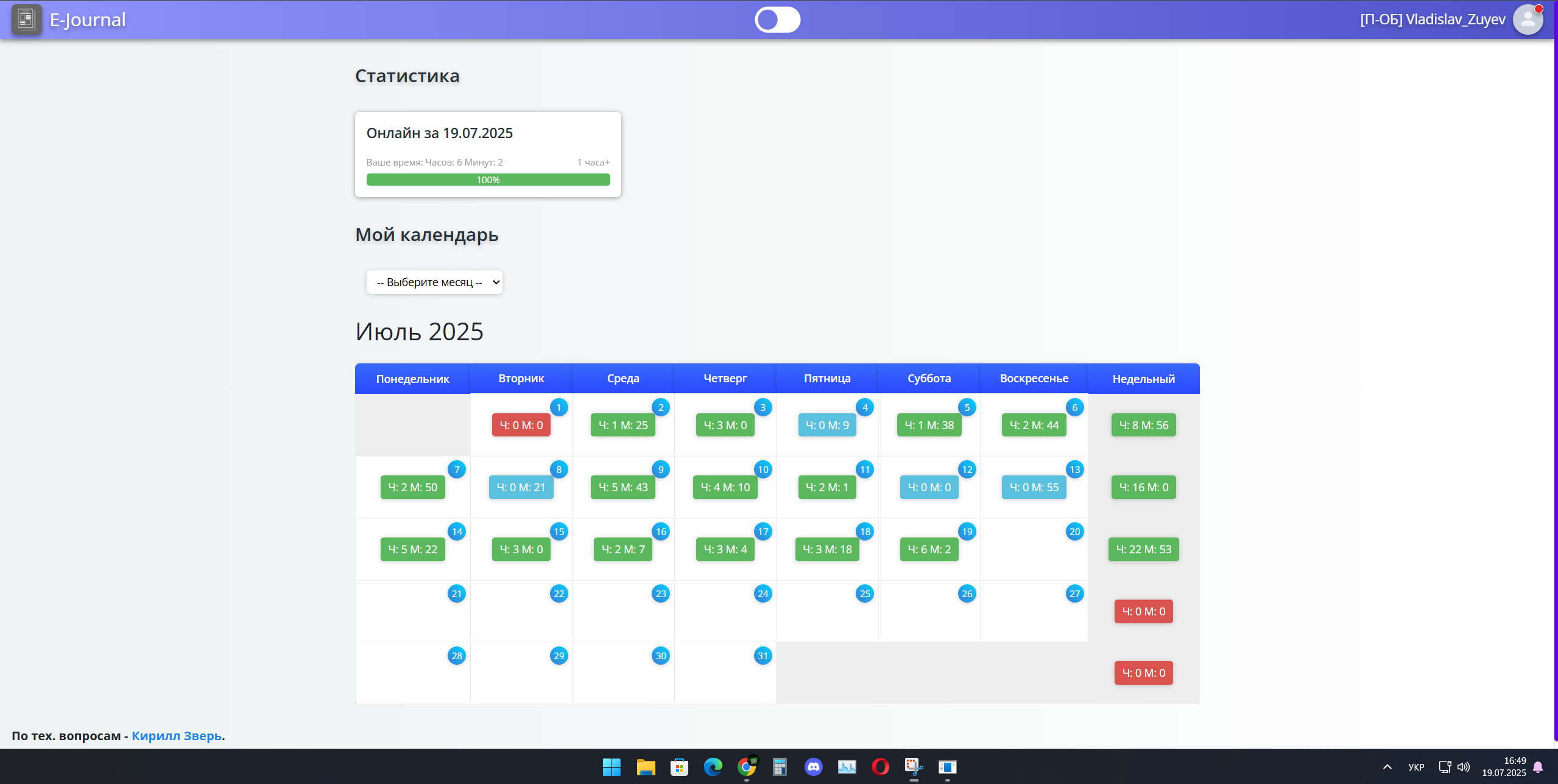Open the month selection dropdown
1558x784 pixels.
pos(434,282)
